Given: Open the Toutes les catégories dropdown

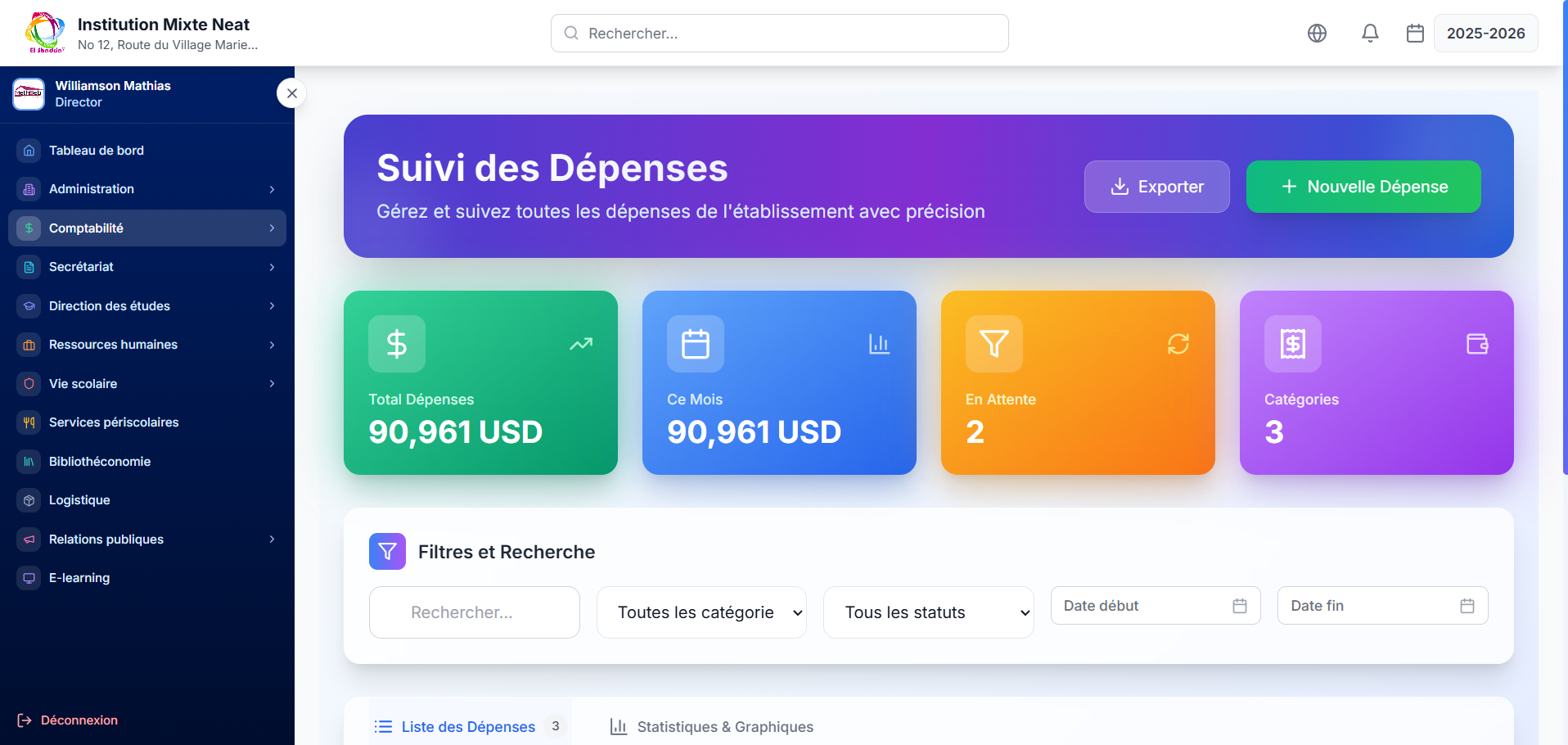Looking at the screenshot, I should point(701,612).
